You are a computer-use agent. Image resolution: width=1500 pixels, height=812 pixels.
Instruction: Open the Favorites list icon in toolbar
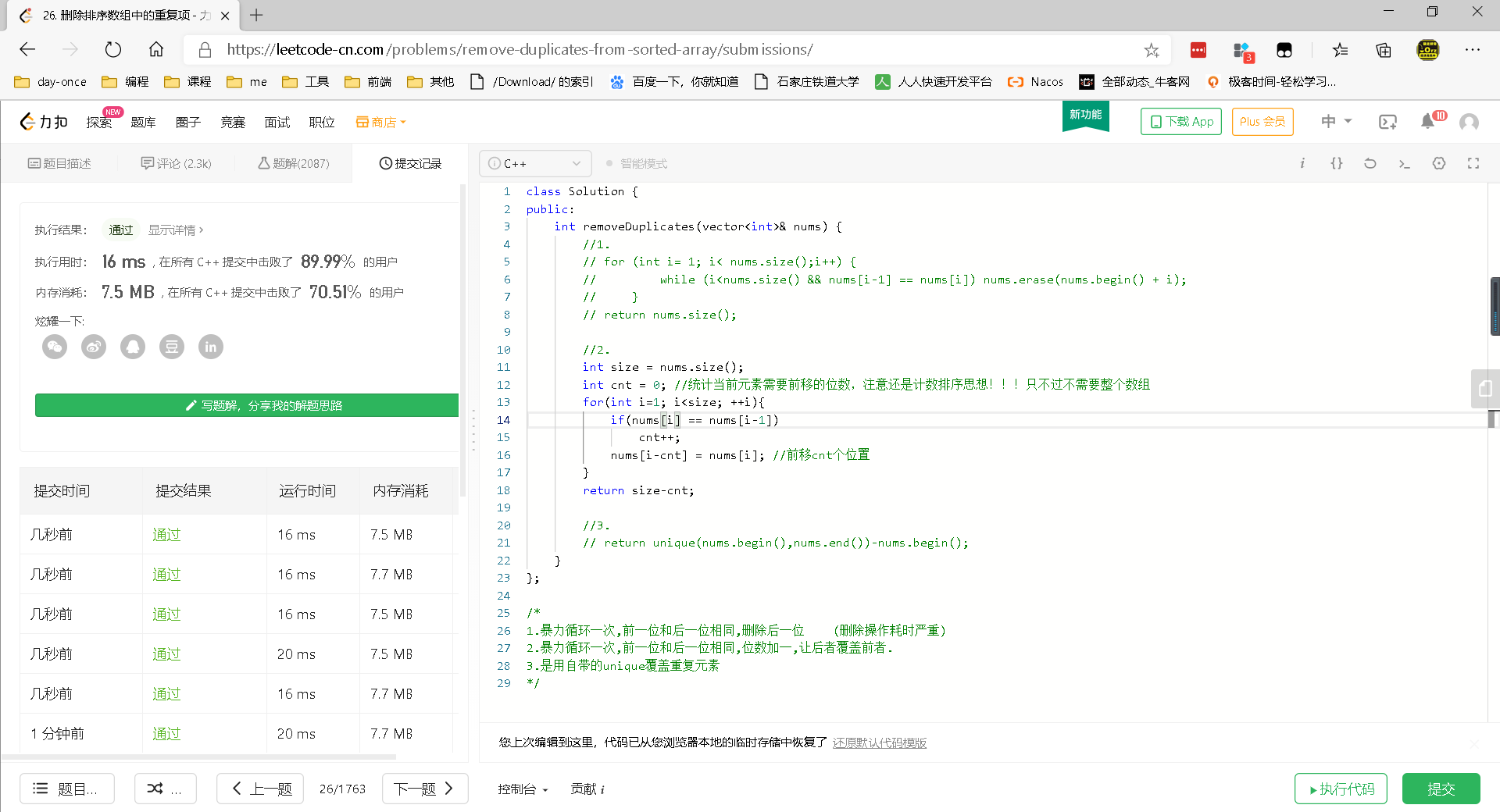(x=1341, y=50)
